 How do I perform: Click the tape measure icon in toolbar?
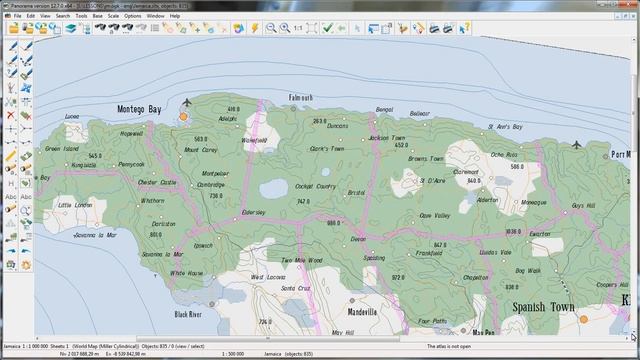click(x=419, y=28)
